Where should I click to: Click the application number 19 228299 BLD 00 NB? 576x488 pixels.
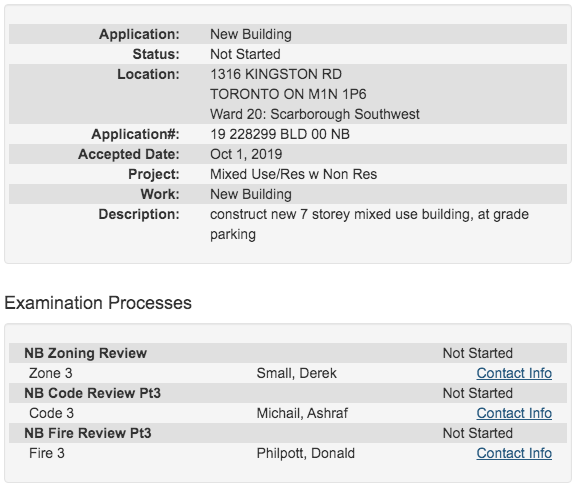click(280, 134)
